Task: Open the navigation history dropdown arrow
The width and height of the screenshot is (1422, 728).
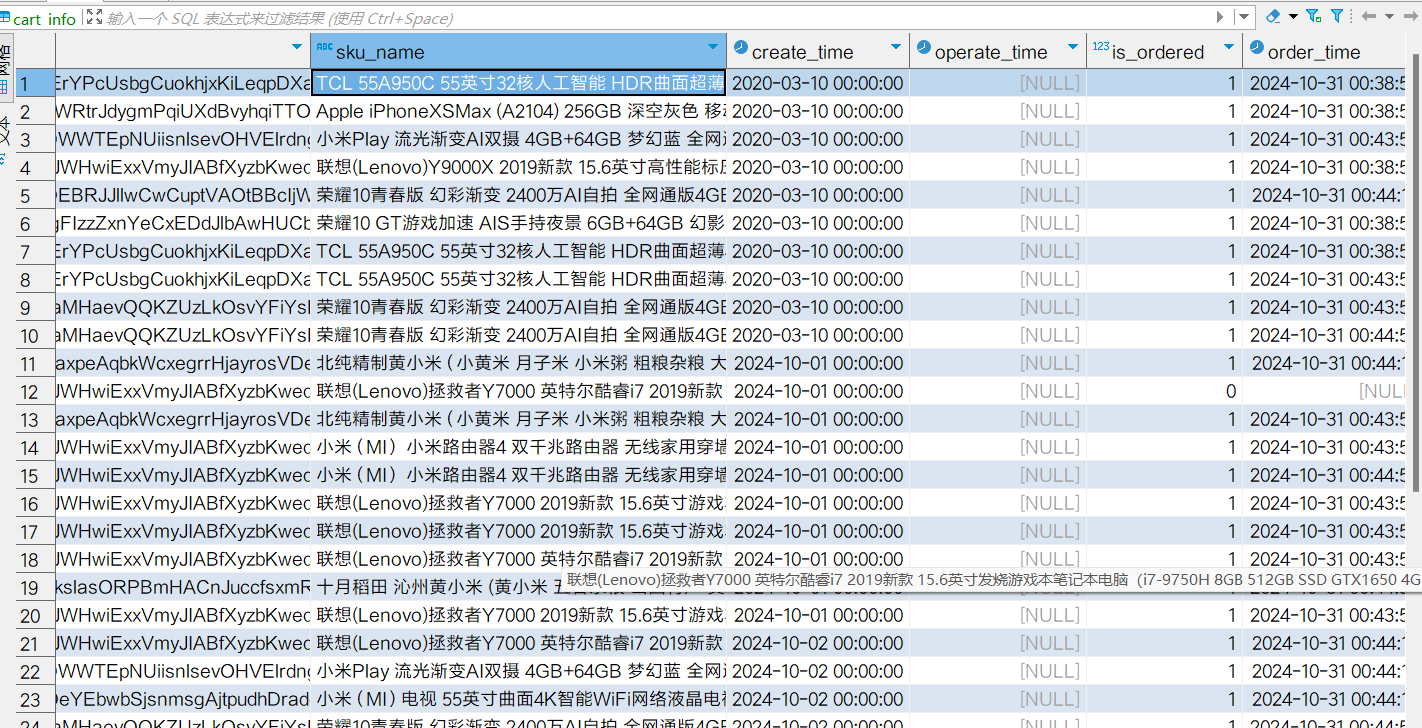Action: [x=1387, y=17]
